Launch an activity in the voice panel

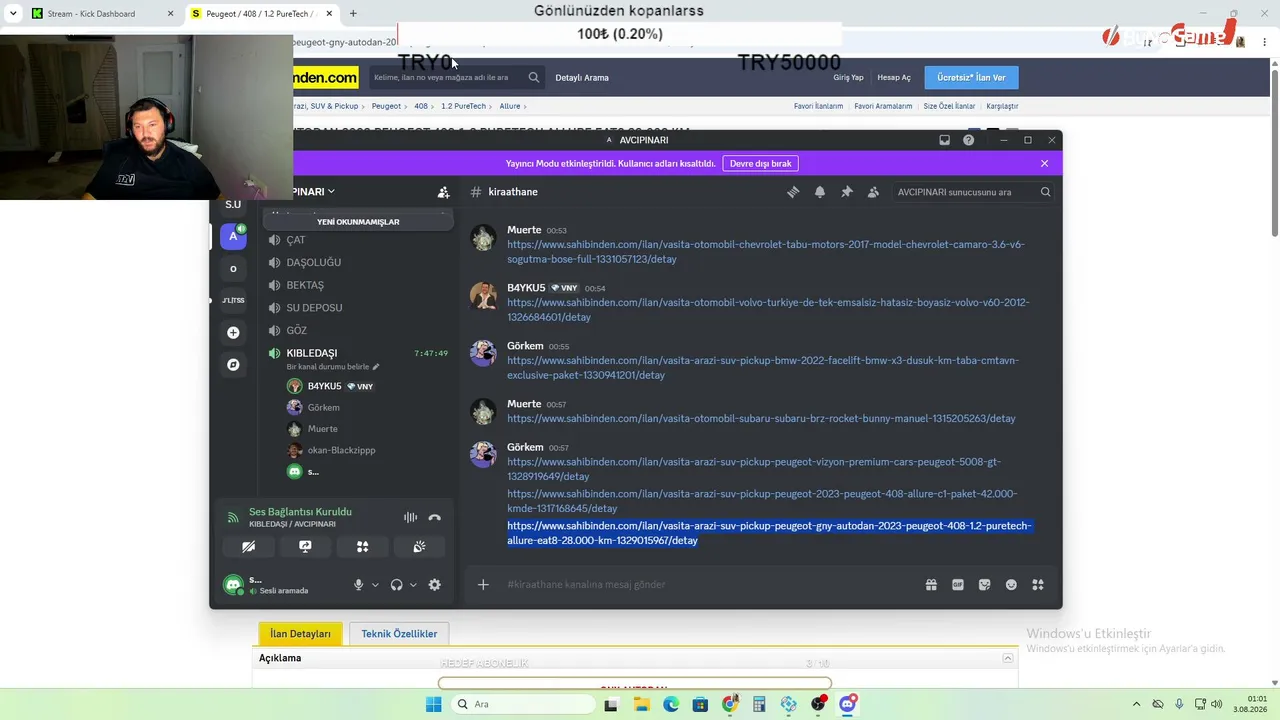(x=362, y=547)
